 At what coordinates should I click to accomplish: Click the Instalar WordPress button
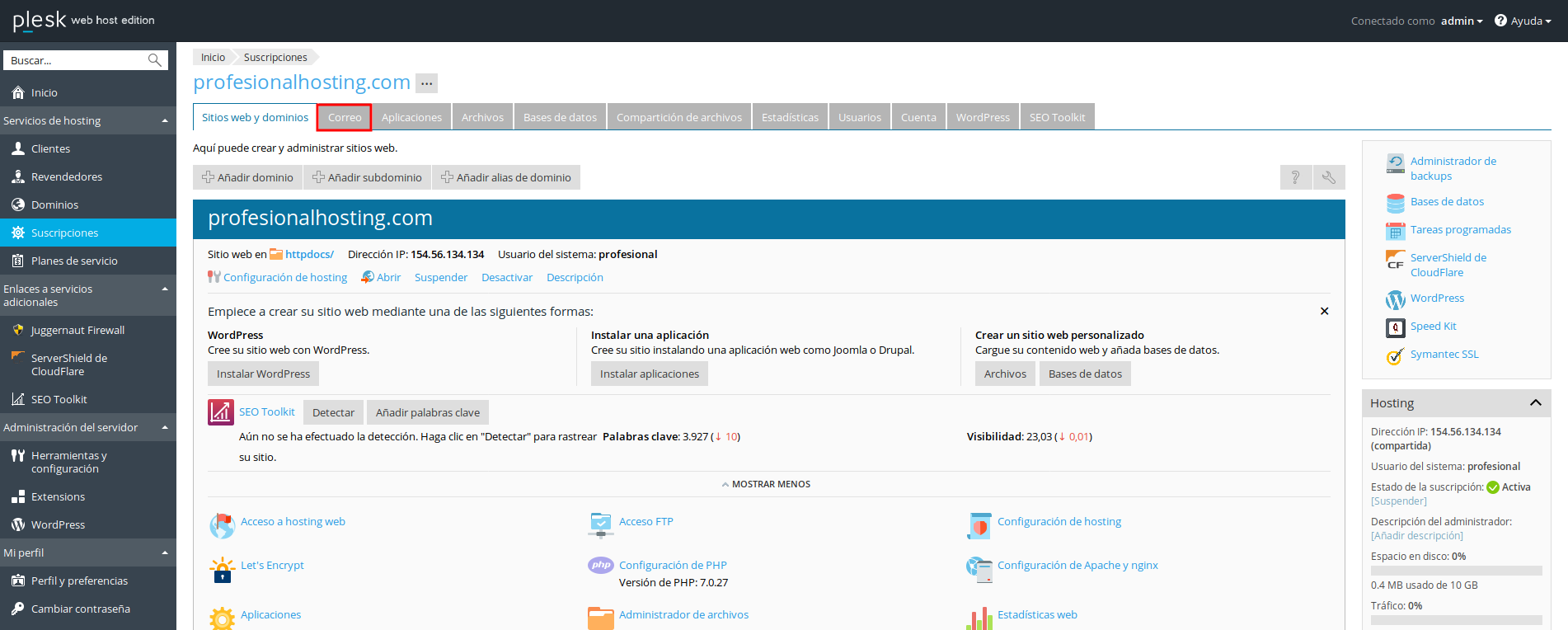click(x=263, y=374)
